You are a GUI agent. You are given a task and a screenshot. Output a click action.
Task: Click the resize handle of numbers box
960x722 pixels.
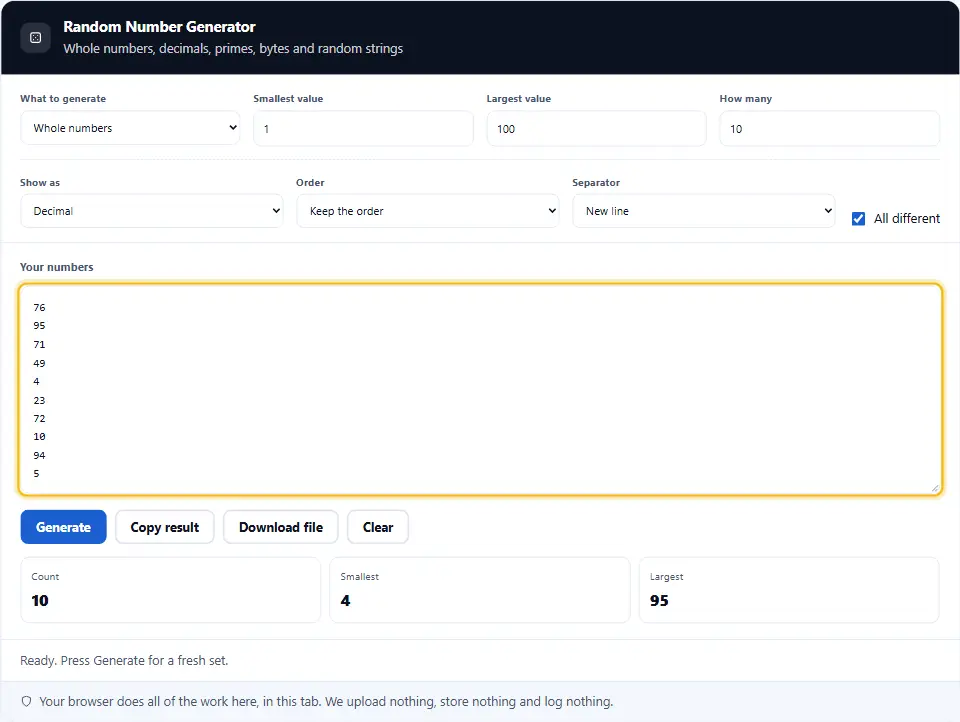pos(934,488)
